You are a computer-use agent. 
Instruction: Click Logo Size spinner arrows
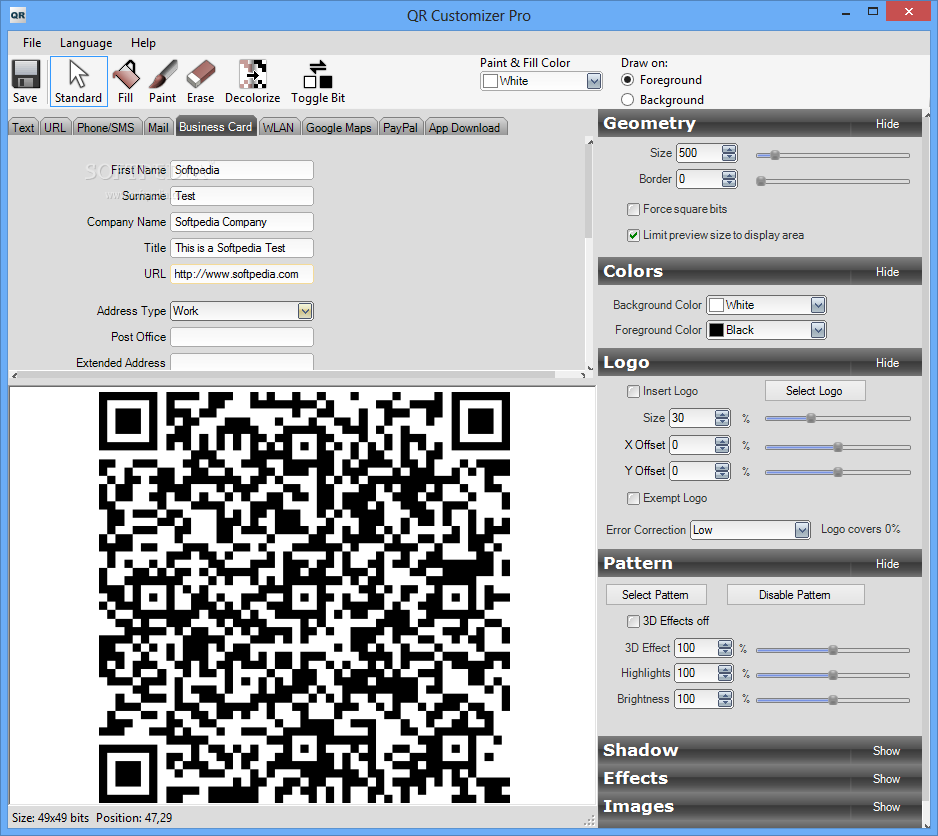click(722, 418)
